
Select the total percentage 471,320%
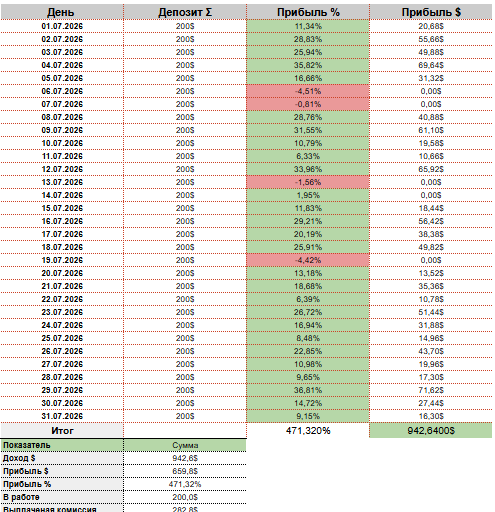point(308,431)
